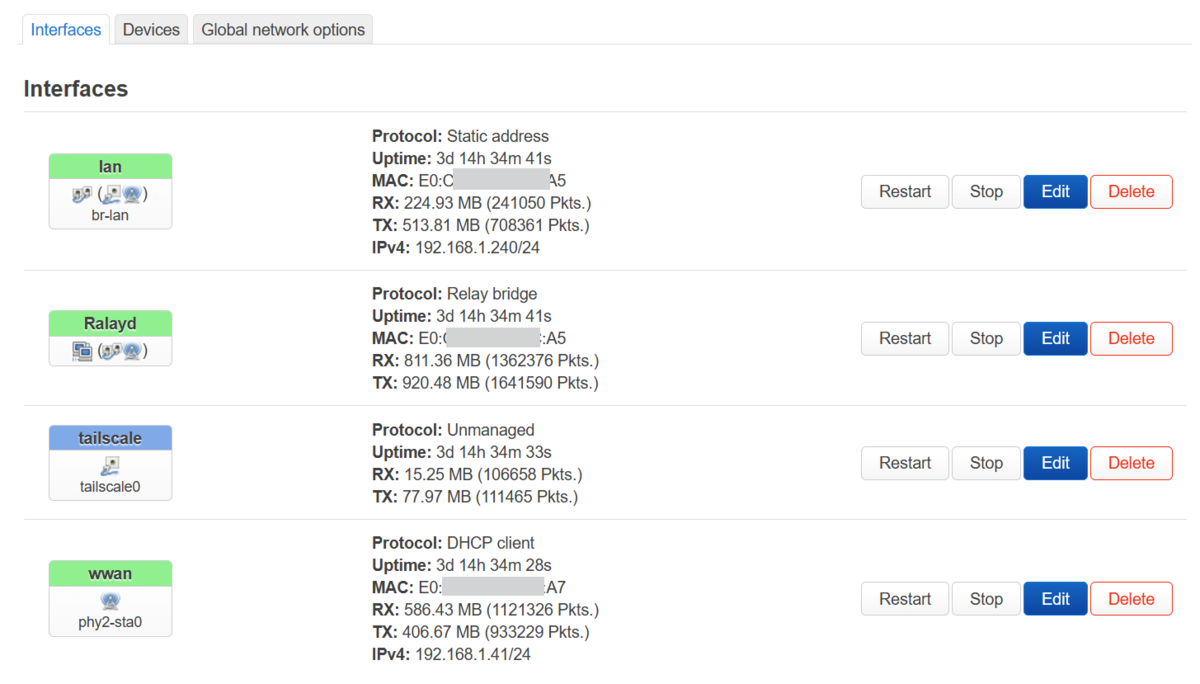This screenshot has height=684, width=1200.
Task: Delete the wwan interface
Action: (x=1131, y=599)
